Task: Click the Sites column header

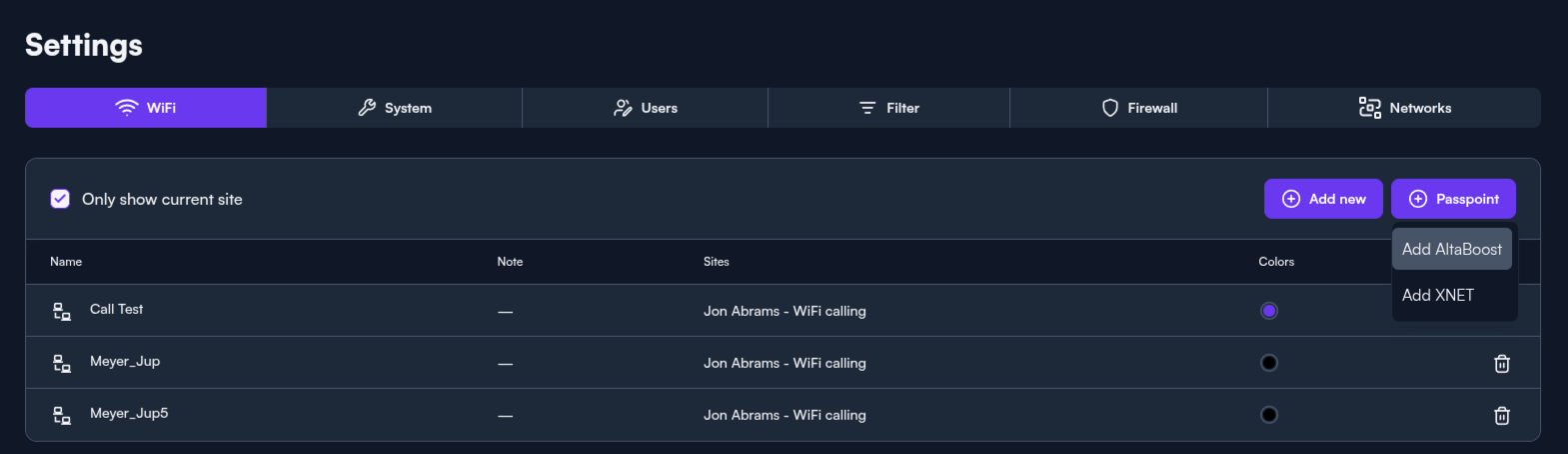Action: click(x=717, y=262)
